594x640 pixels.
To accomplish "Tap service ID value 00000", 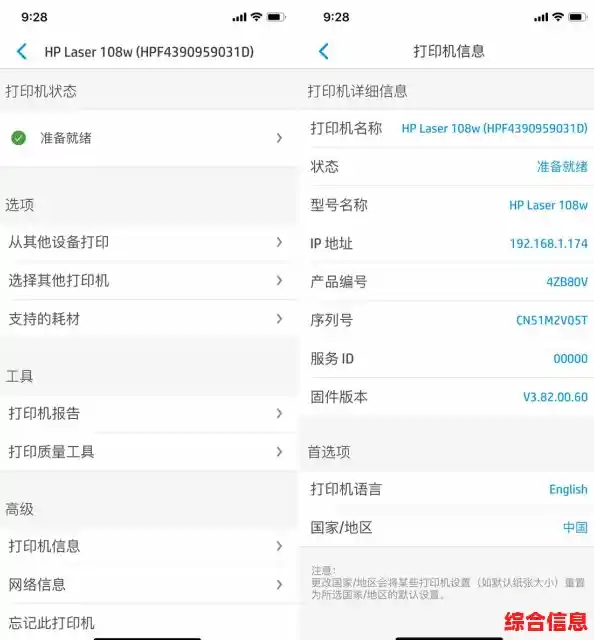I will click(570, 359).
